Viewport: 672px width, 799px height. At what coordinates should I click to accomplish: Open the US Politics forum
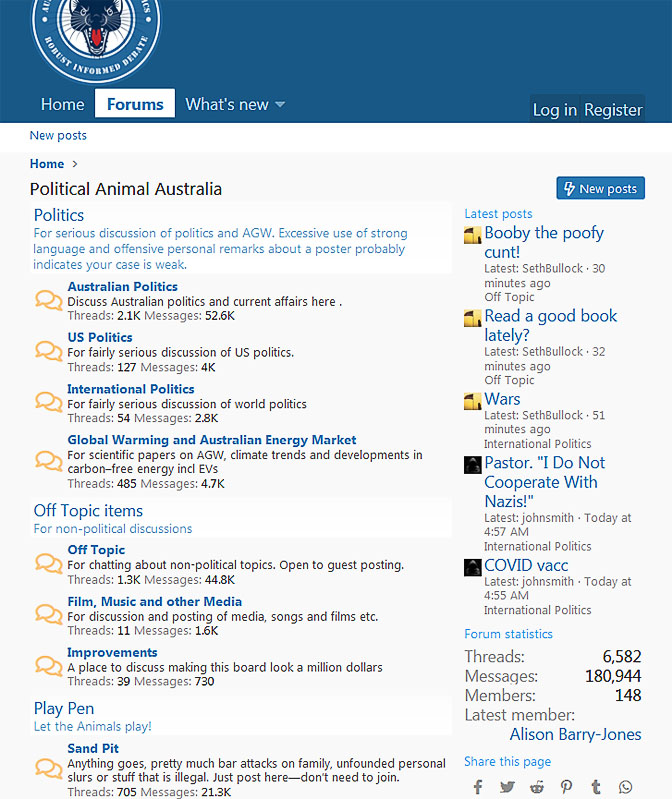click(100, 337)
